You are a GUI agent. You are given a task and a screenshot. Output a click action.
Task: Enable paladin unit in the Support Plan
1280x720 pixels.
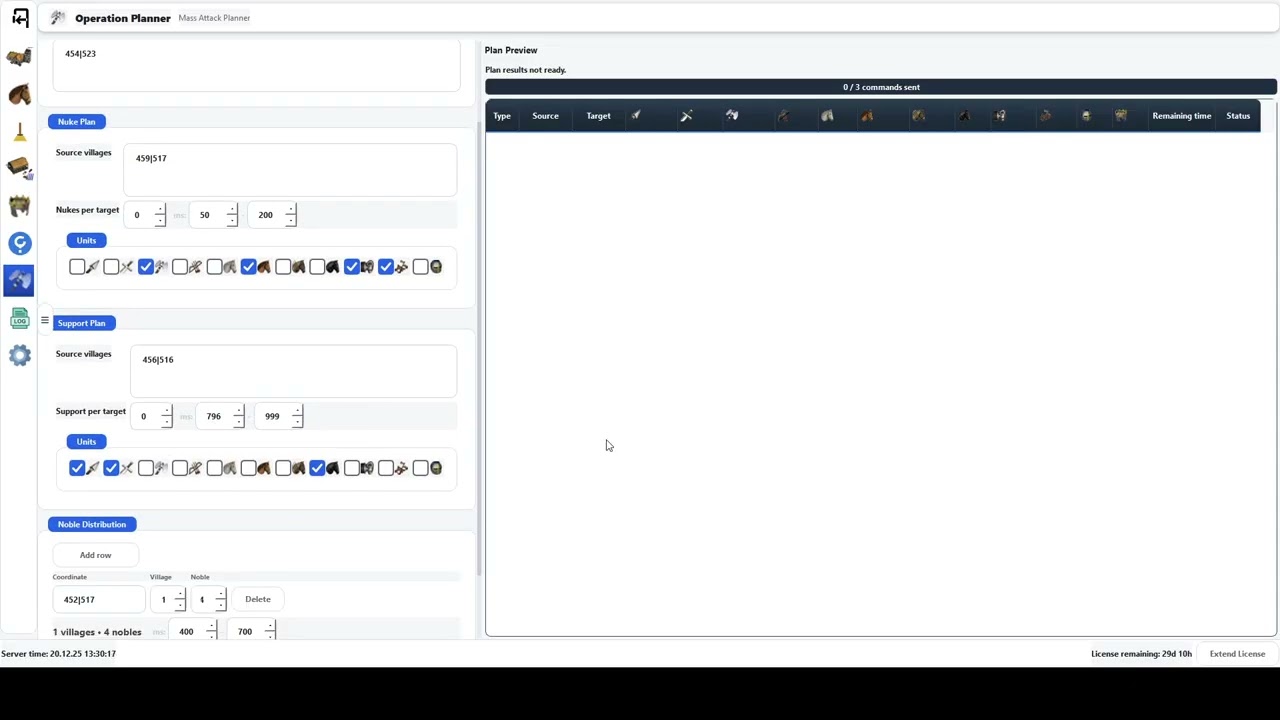420,467
